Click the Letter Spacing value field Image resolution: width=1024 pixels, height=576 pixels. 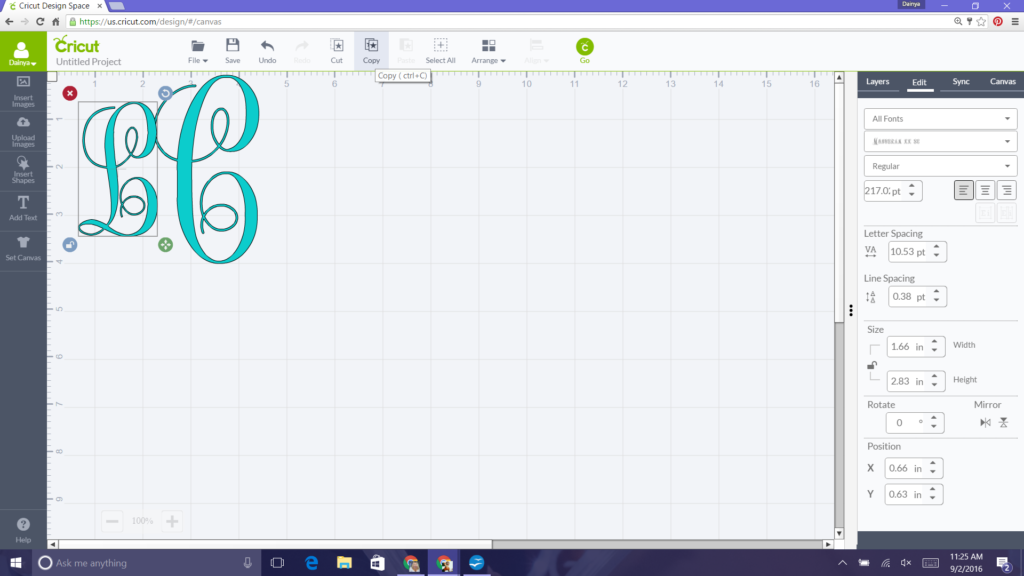tap(909, 251)
